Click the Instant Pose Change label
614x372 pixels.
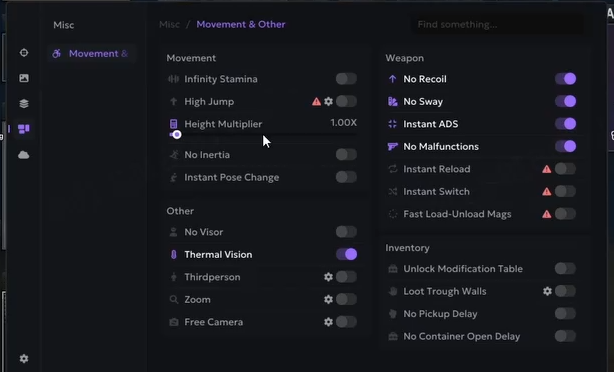[x=232, y=177]
